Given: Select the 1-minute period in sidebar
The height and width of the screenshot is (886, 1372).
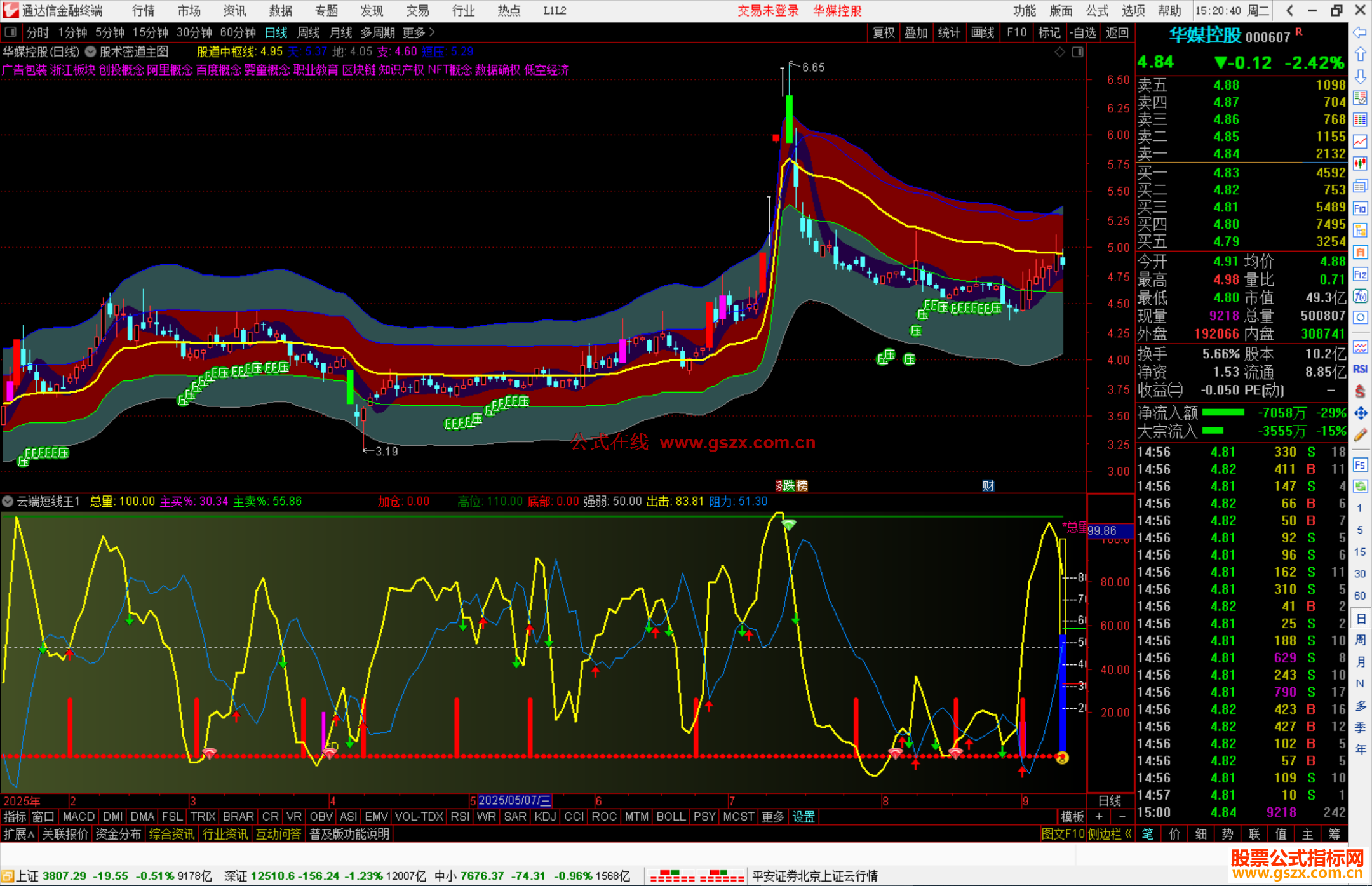Looking at the screenshot, I should [1360, 508].
